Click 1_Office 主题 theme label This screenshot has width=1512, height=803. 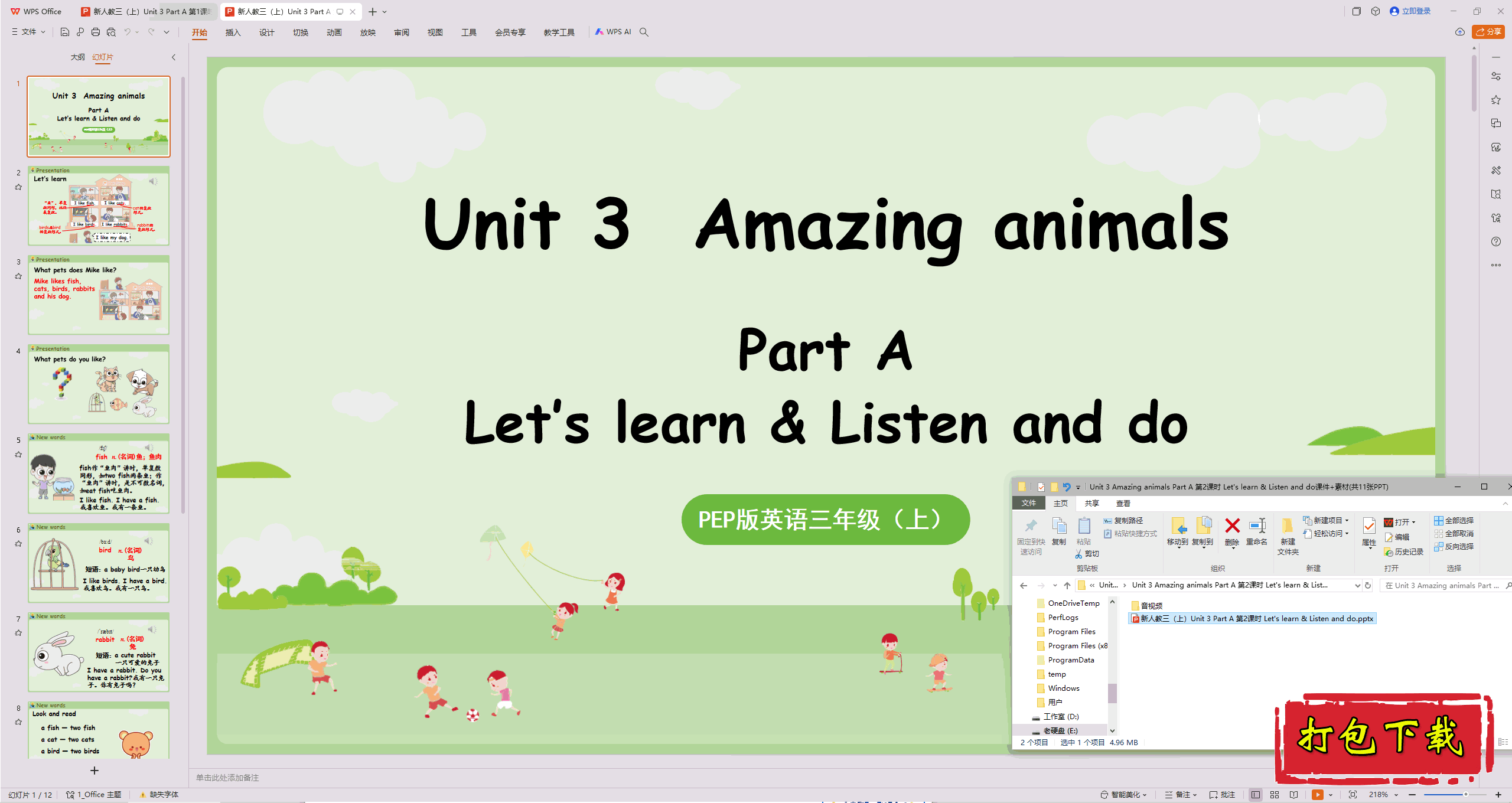pyautogui.click(x=94, y=795)
